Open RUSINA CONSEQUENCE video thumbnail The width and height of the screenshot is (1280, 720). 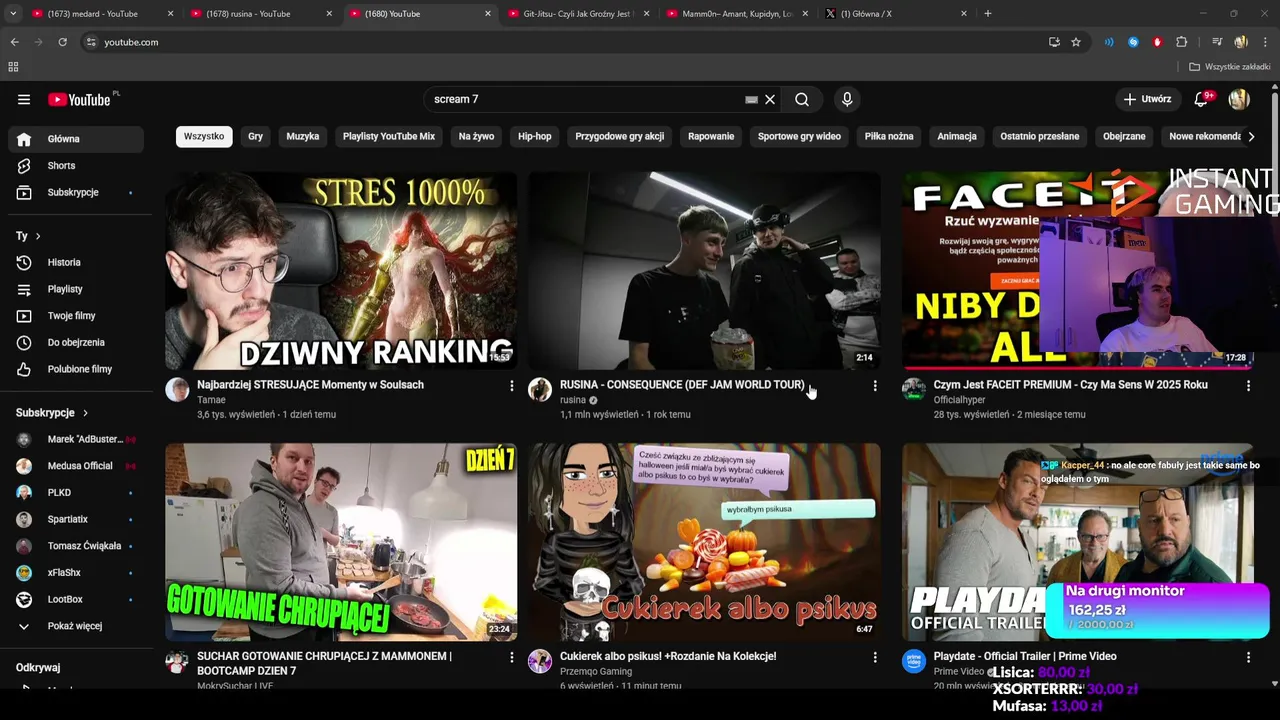coord(705,271)
